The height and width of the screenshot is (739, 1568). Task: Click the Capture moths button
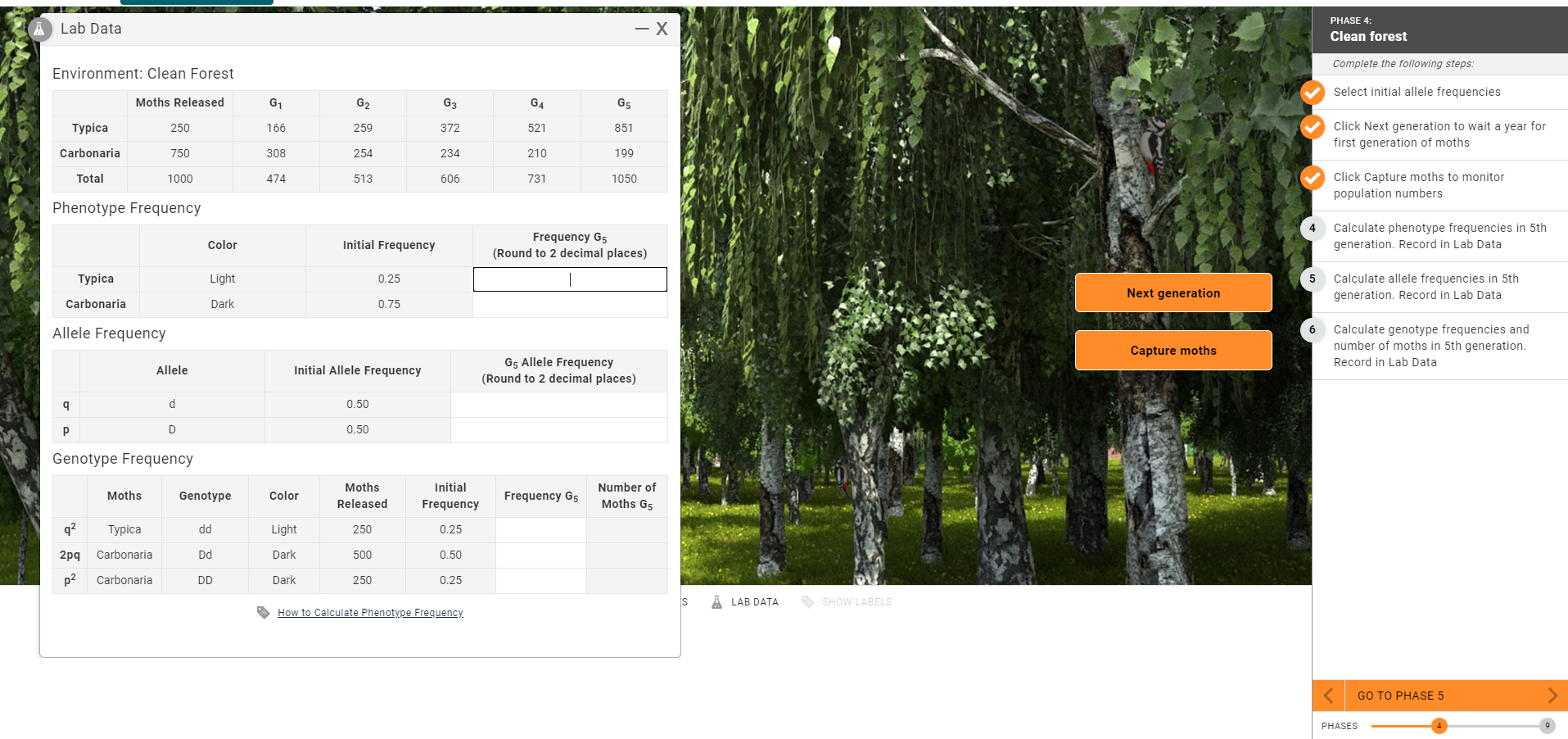tap(1173, 350)
